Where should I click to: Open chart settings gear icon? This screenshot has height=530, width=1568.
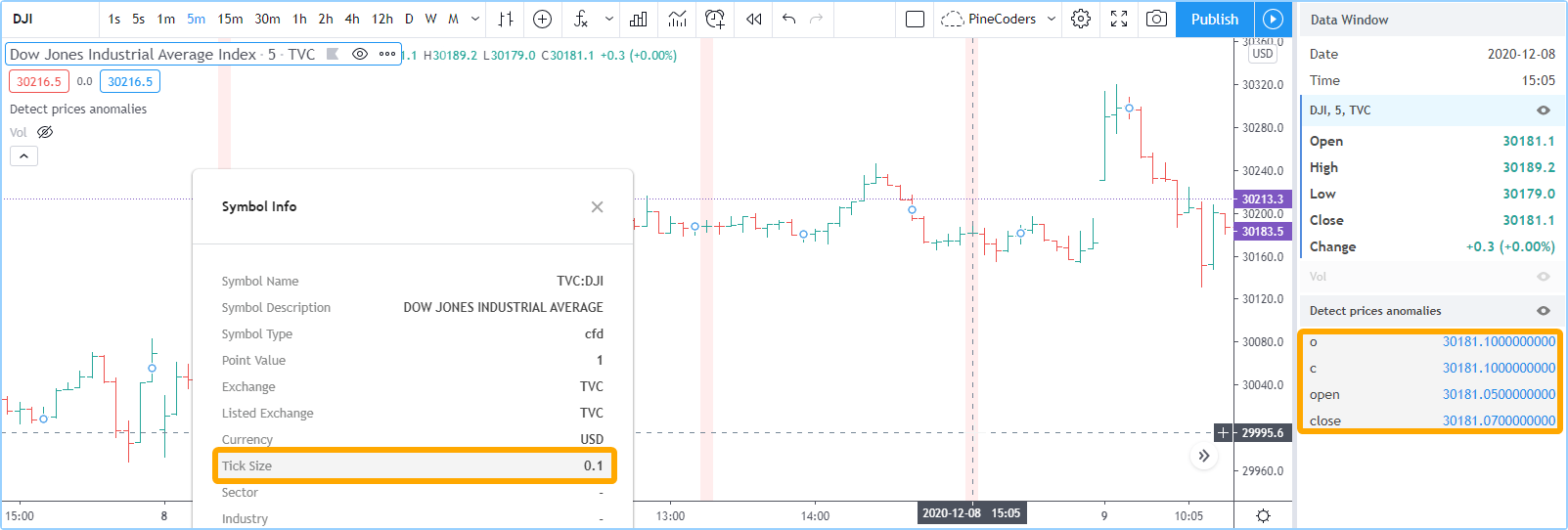coord(1081,20)
